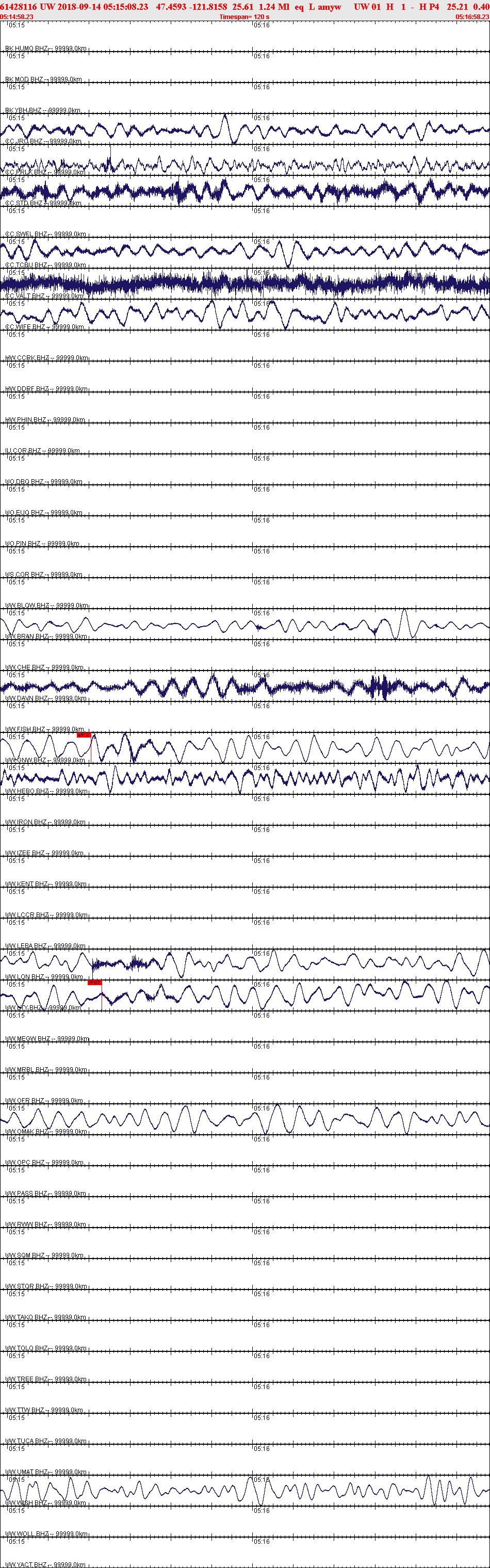Select the CC.SWFL.BHZ station label
490x1568 pixels.
pyautogui.click(x=46, y=234)
